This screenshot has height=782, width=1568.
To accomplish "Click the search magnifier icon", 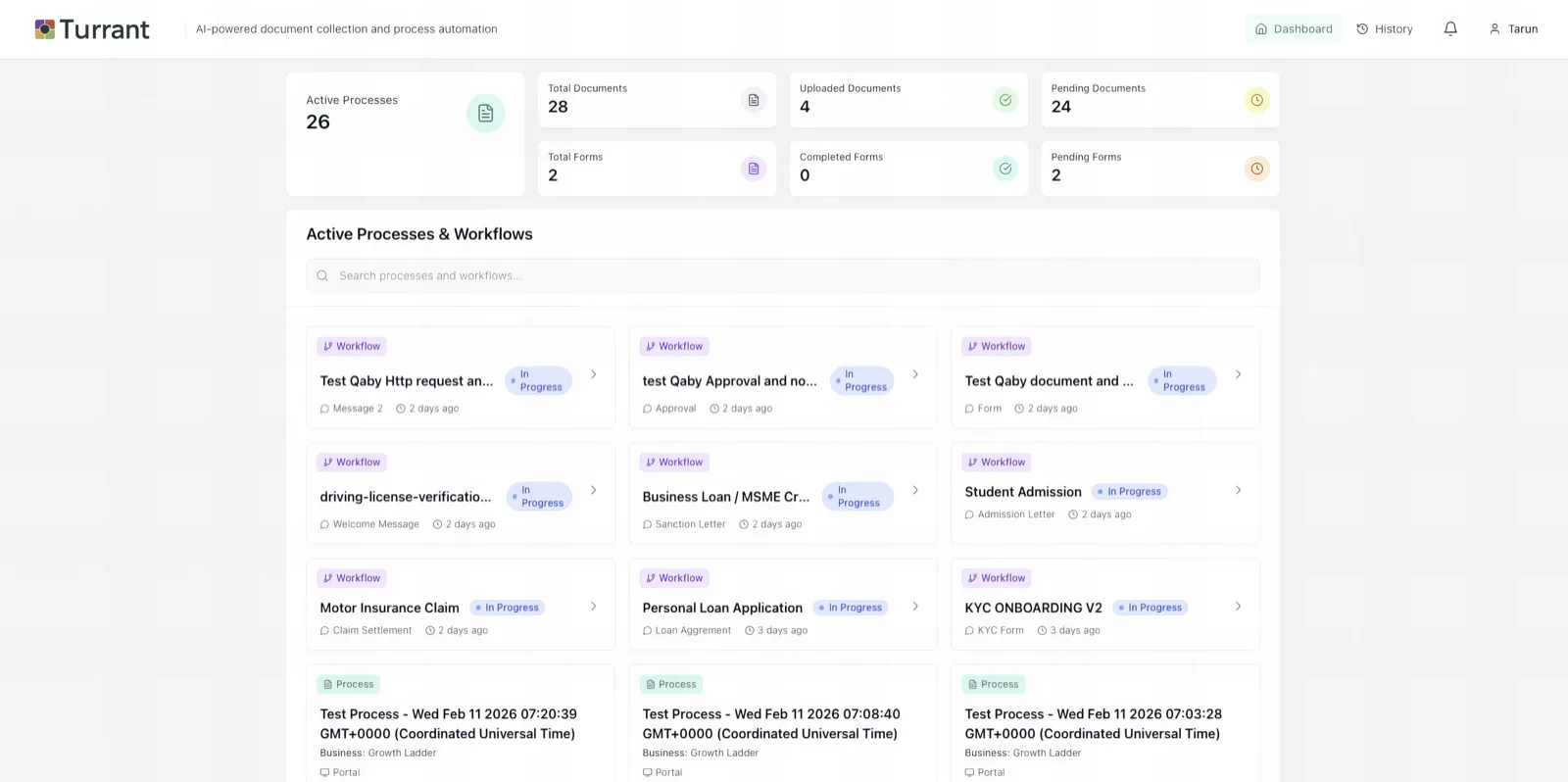I will click(x=322, y=275).
